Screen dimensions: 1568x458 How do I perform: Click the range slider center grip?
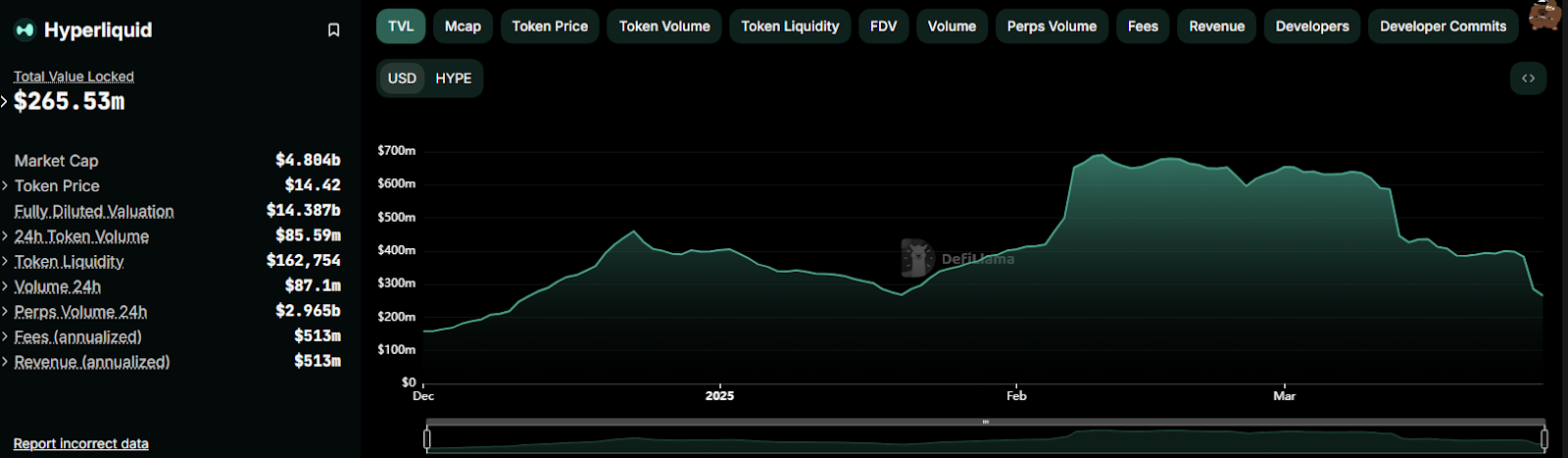986,422
